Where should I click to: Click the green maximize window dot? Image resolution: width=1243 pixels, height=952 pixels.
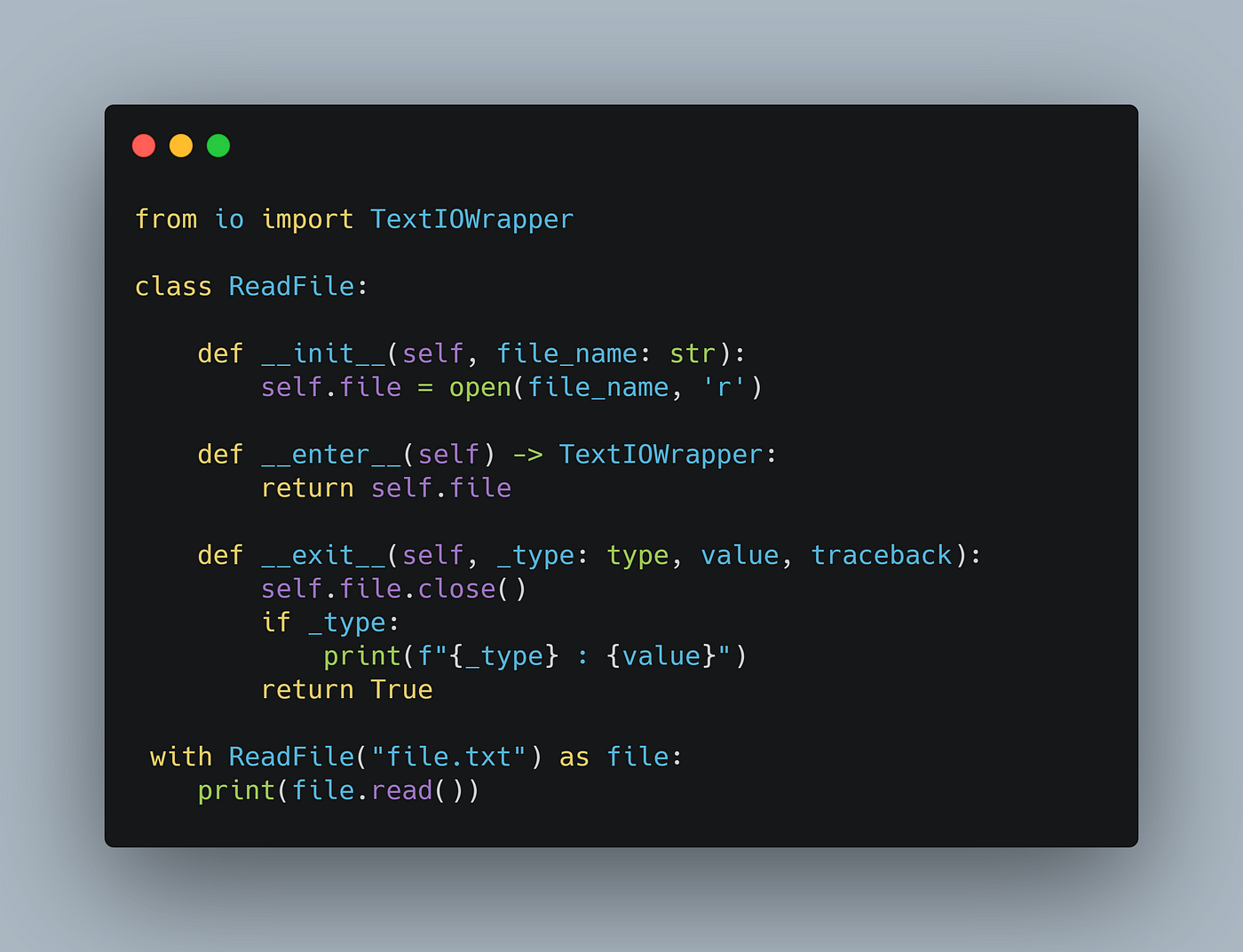(218, 146)
